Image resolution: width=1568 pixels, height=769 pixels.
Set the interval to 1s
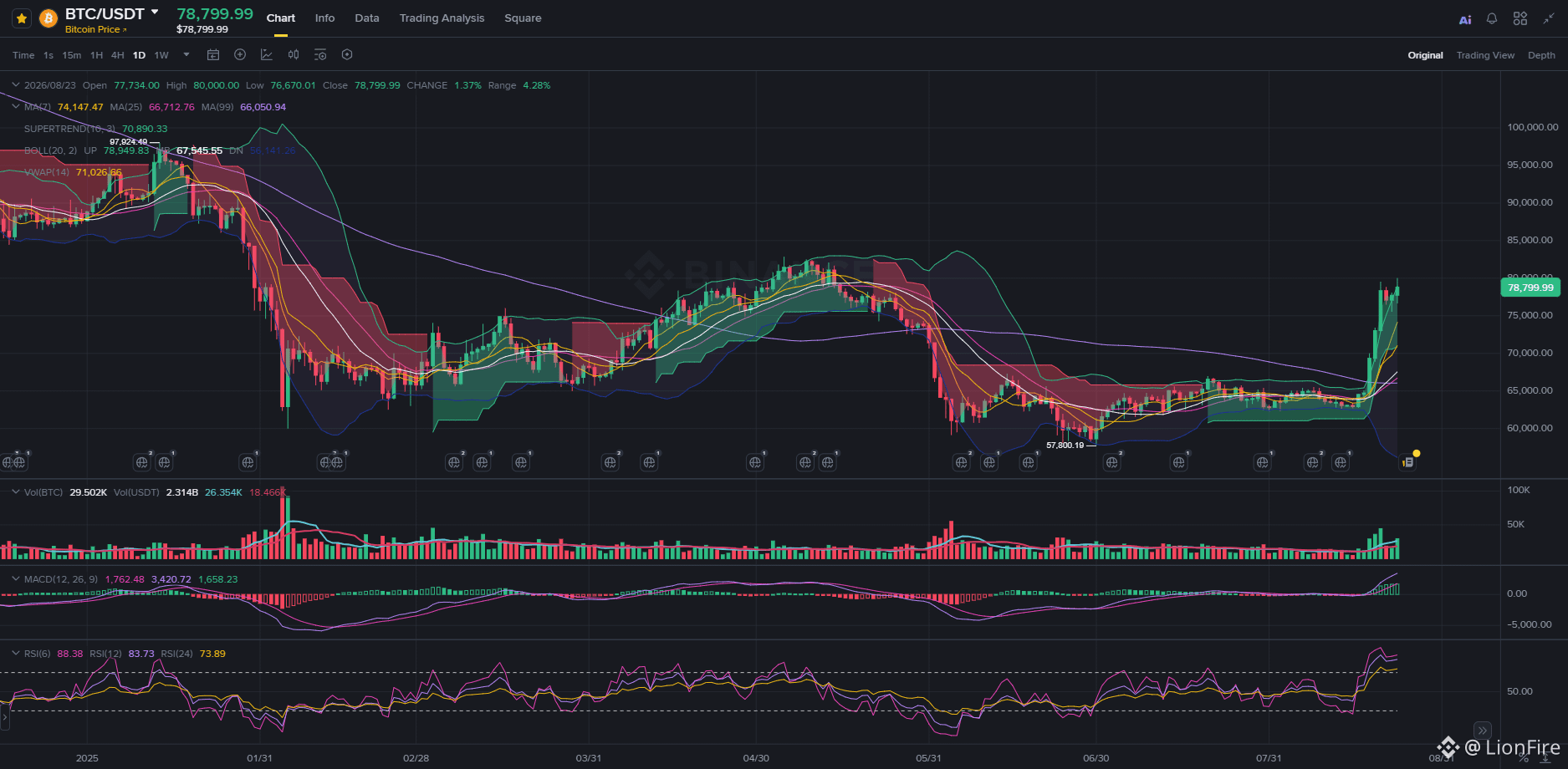click(49, 55)
